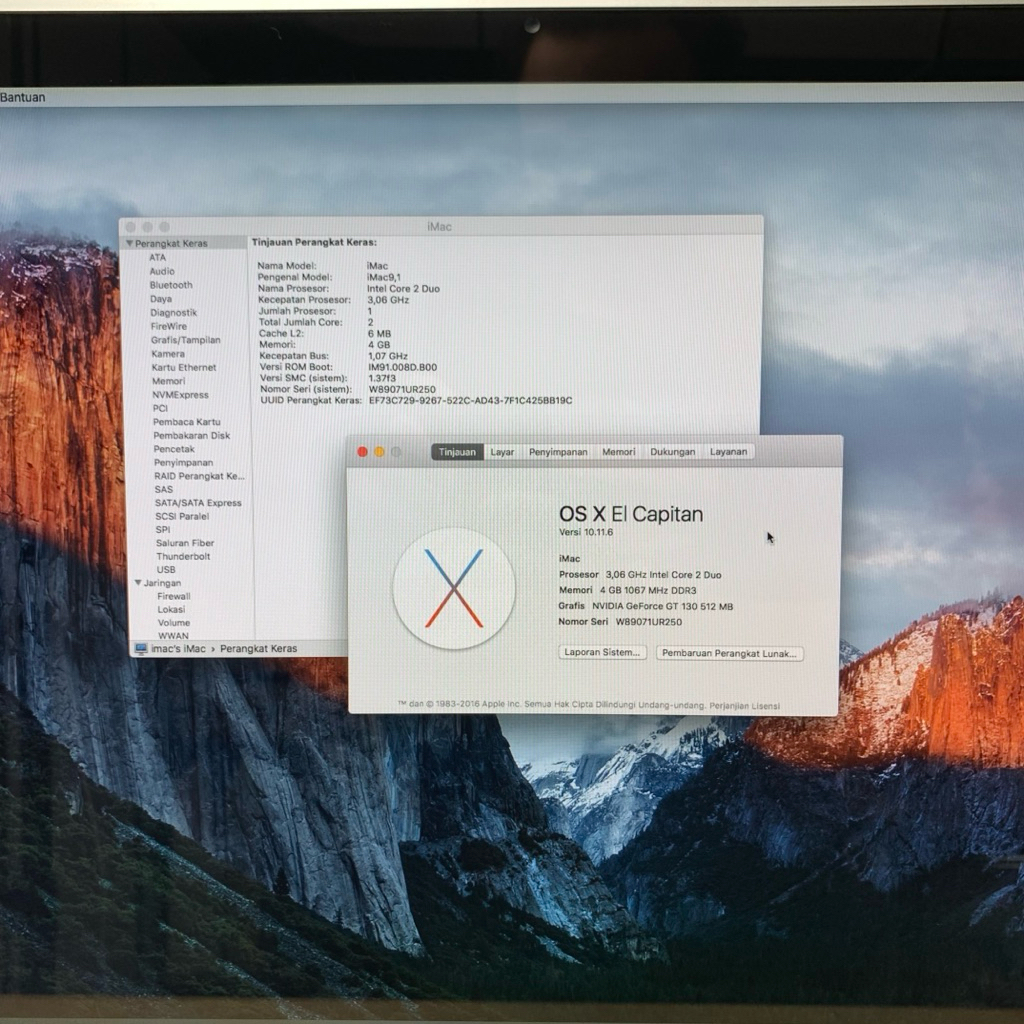
Task: Click serial number W89071UR250 in About window
Action: click(648, 622)
